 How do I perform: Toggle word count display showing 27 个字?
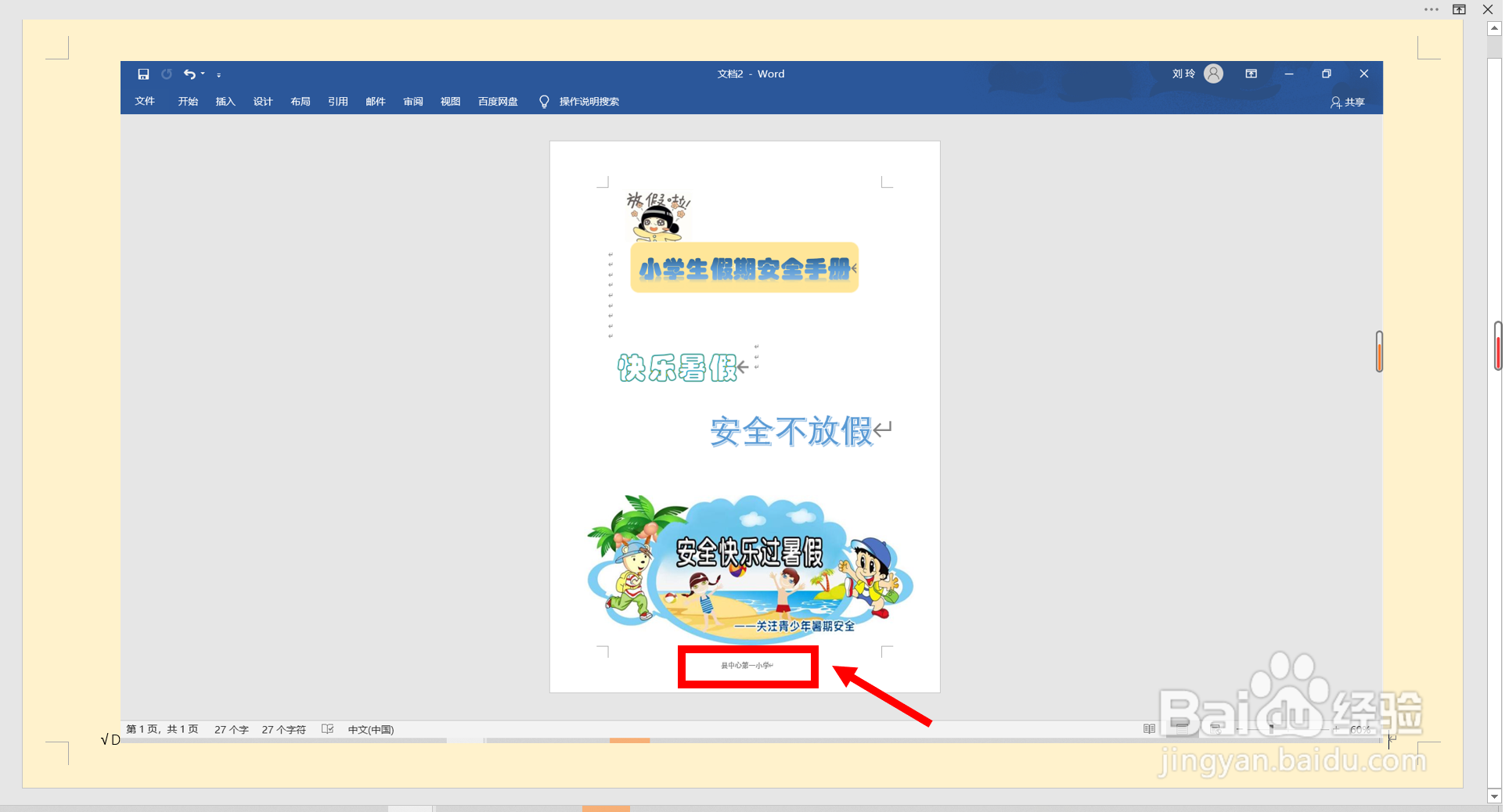pyautogui.click(x=231, y=728)
